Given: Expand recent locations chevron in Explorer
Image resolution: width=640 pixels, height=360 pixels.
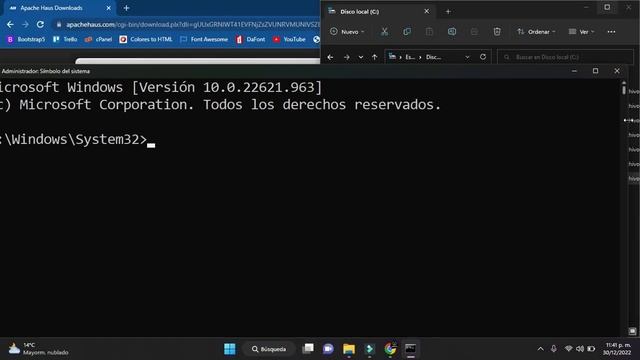Looking at the screenshot, I should 361,57.
